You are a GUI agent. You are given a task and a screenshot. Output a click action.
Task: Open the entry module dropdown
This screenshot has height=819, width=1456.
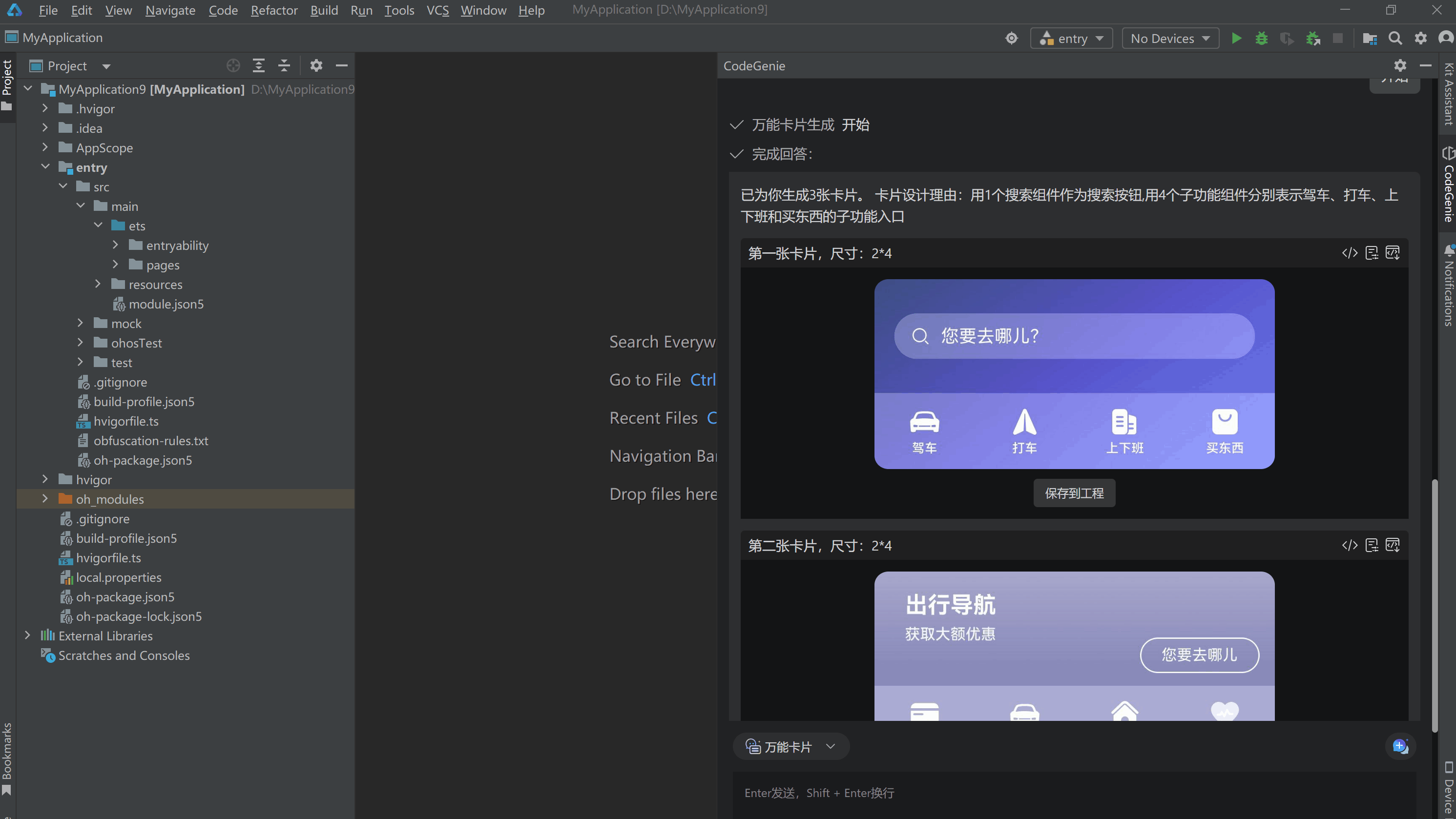pyautogui.click(x=1071, y=39)
